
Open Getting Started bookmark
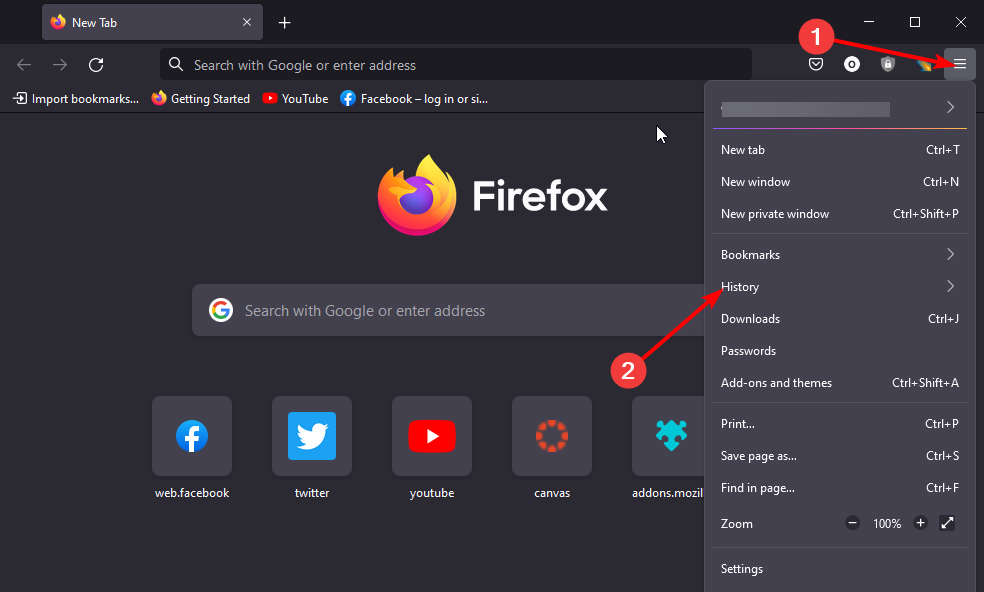pos(201,99)
